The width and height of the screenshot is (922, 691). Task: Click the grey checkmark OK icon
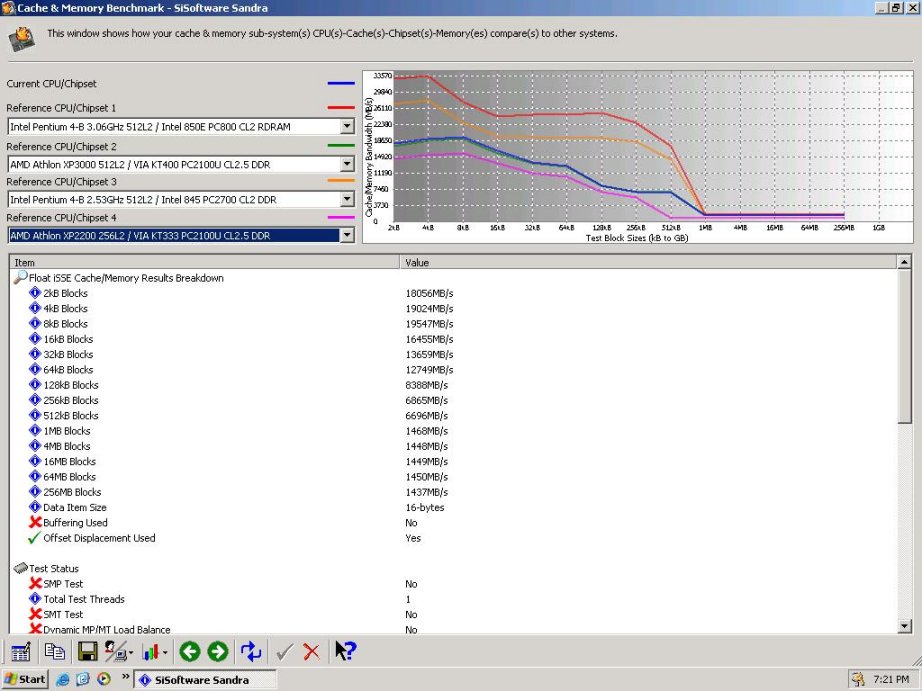click(x=285, y=652)
